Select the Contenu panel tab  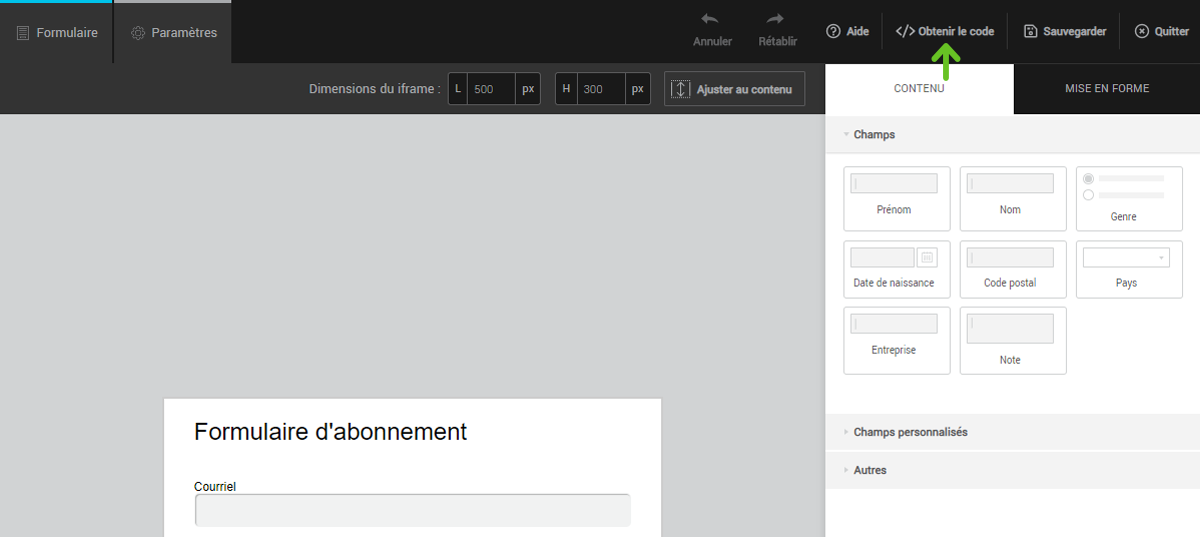(x=919, y=89)
